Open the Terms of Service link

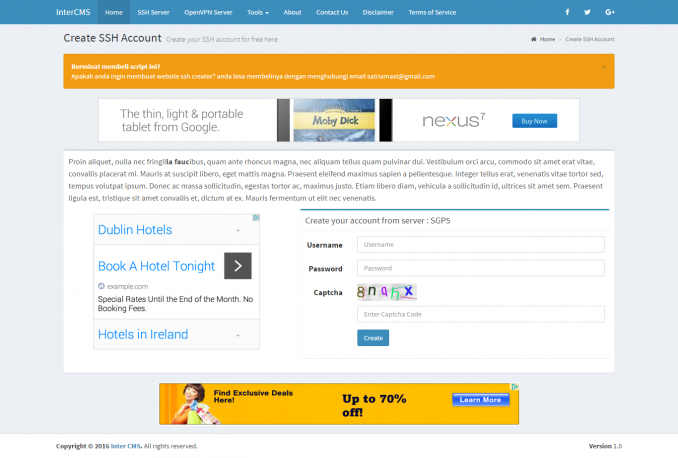click(431, 12)
